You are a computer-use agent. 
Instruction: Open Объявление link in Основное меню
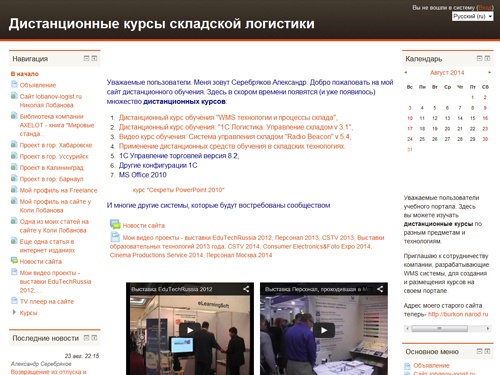431,366
